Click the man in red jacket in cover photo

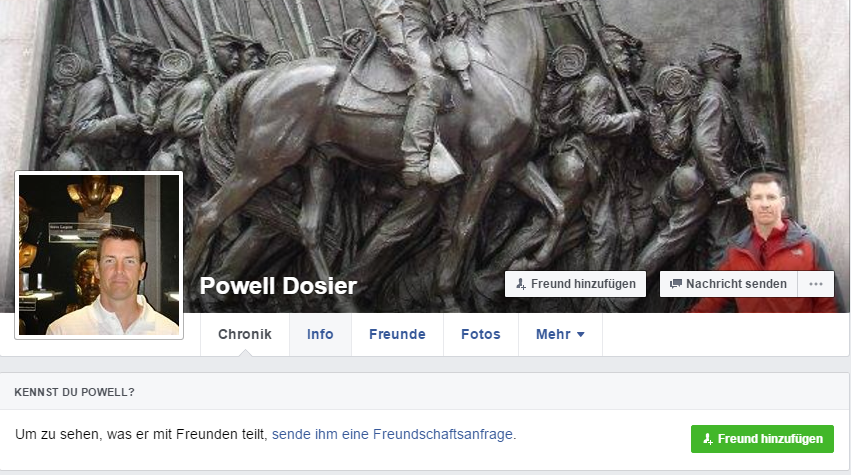coord(765,244)
